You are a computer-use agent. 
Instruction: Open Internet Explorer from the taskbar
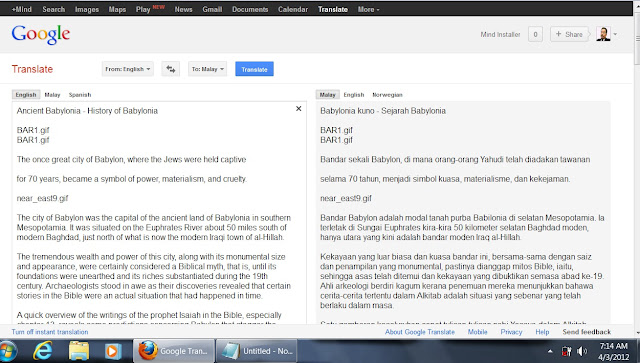(x=43, y=351)
